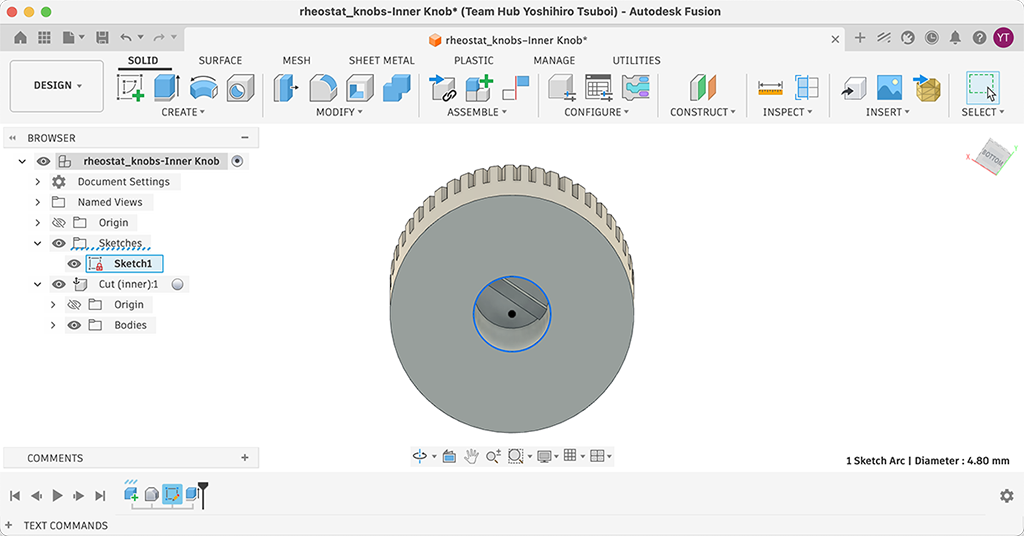Expand the Document Settings node
Viewport: 1024px width, 536px height.
point(38,182)
